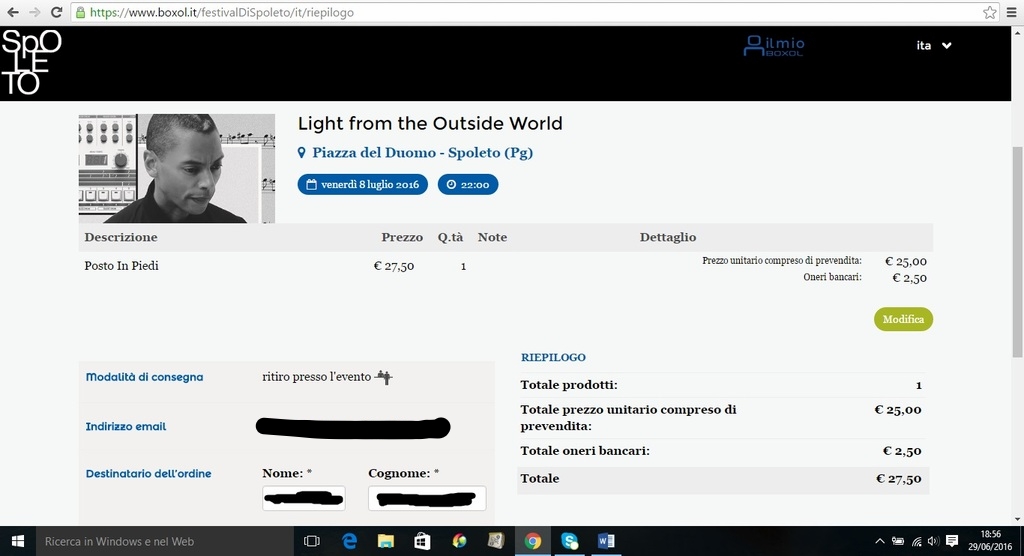The height and width of the screenshot is (556, 1024).
Task: Show hidden system tray icons
Action: (879, 541)
